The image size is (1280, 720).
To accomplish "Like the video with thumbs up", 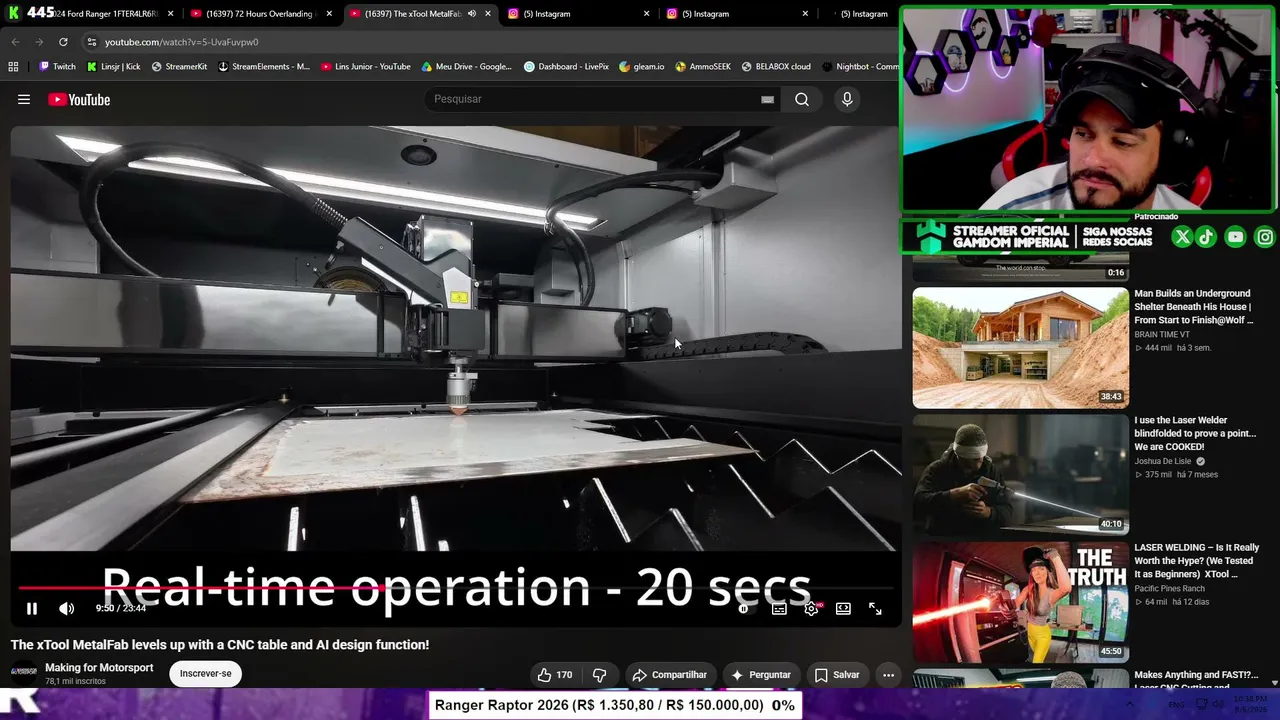I will pos(554,675).
